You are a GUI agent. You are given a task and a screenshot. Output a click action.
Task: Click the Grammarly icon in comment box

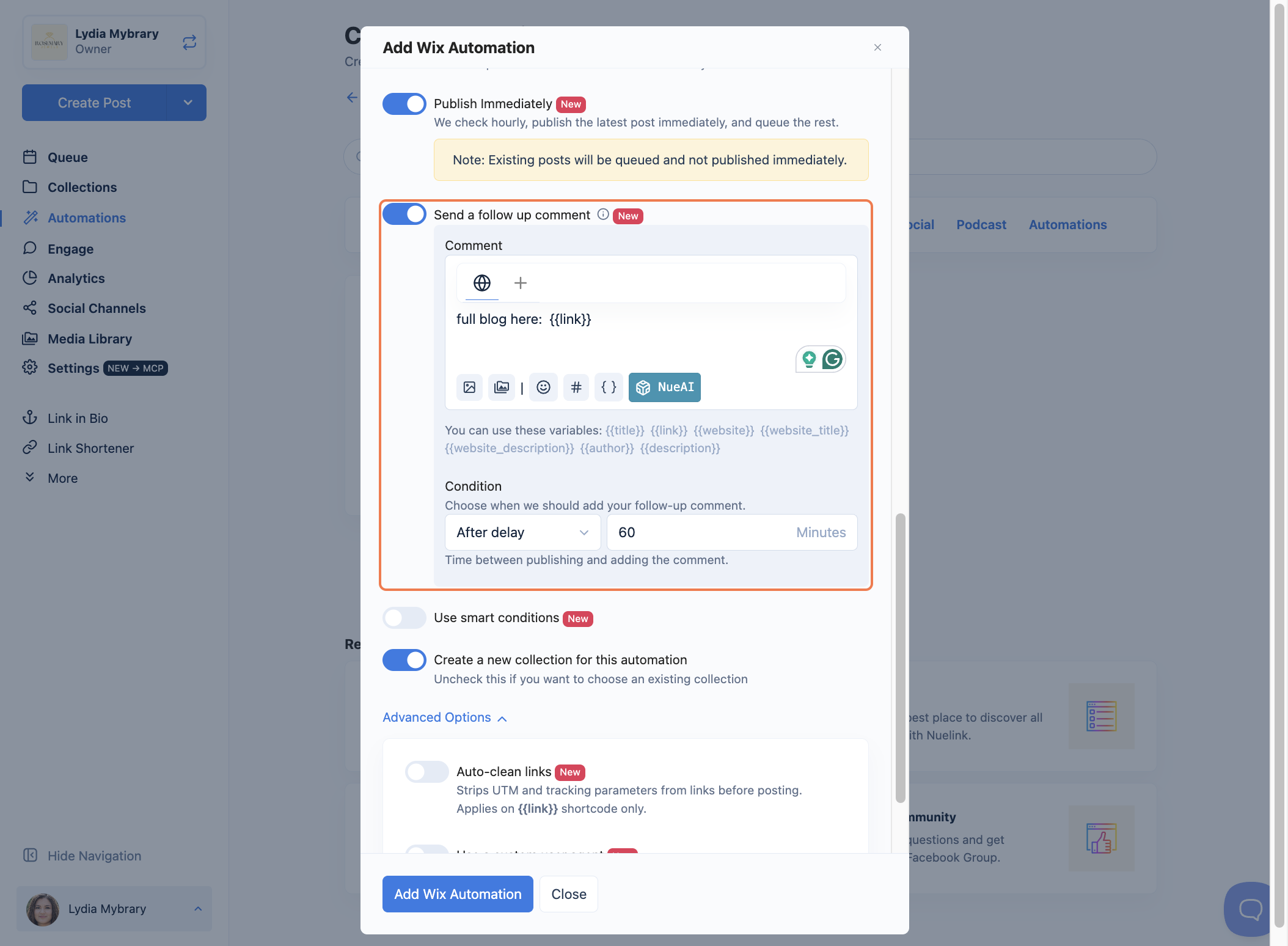[832, 359]
